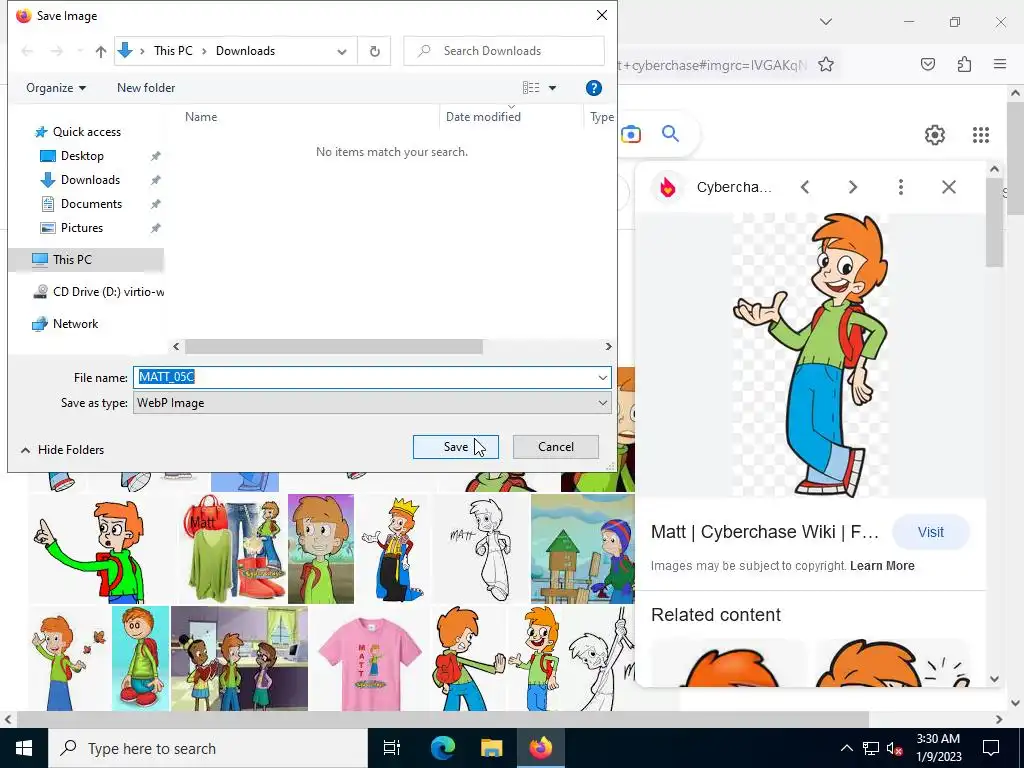The height and width of the screenshot is (768, 1024).
Task: Click the back arrow in Save Image dialog
Action: pos(27,51)
